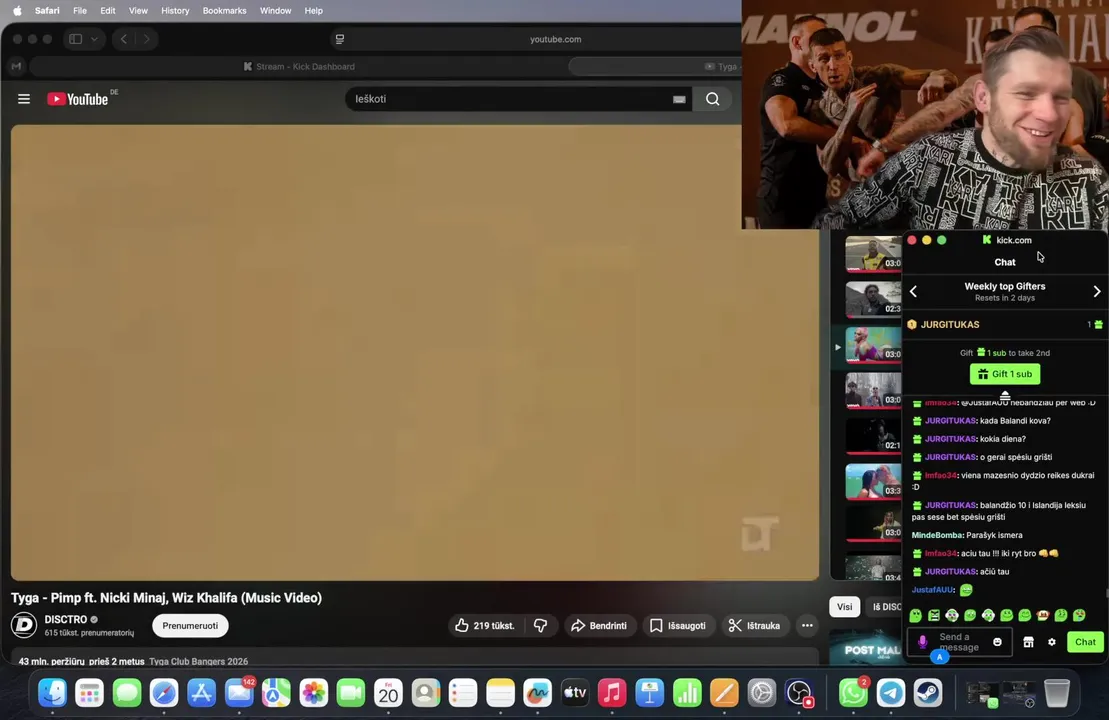Screen dimensions: 1109x720
Task: Click the YouTube logo
Action: coord(78,99)
